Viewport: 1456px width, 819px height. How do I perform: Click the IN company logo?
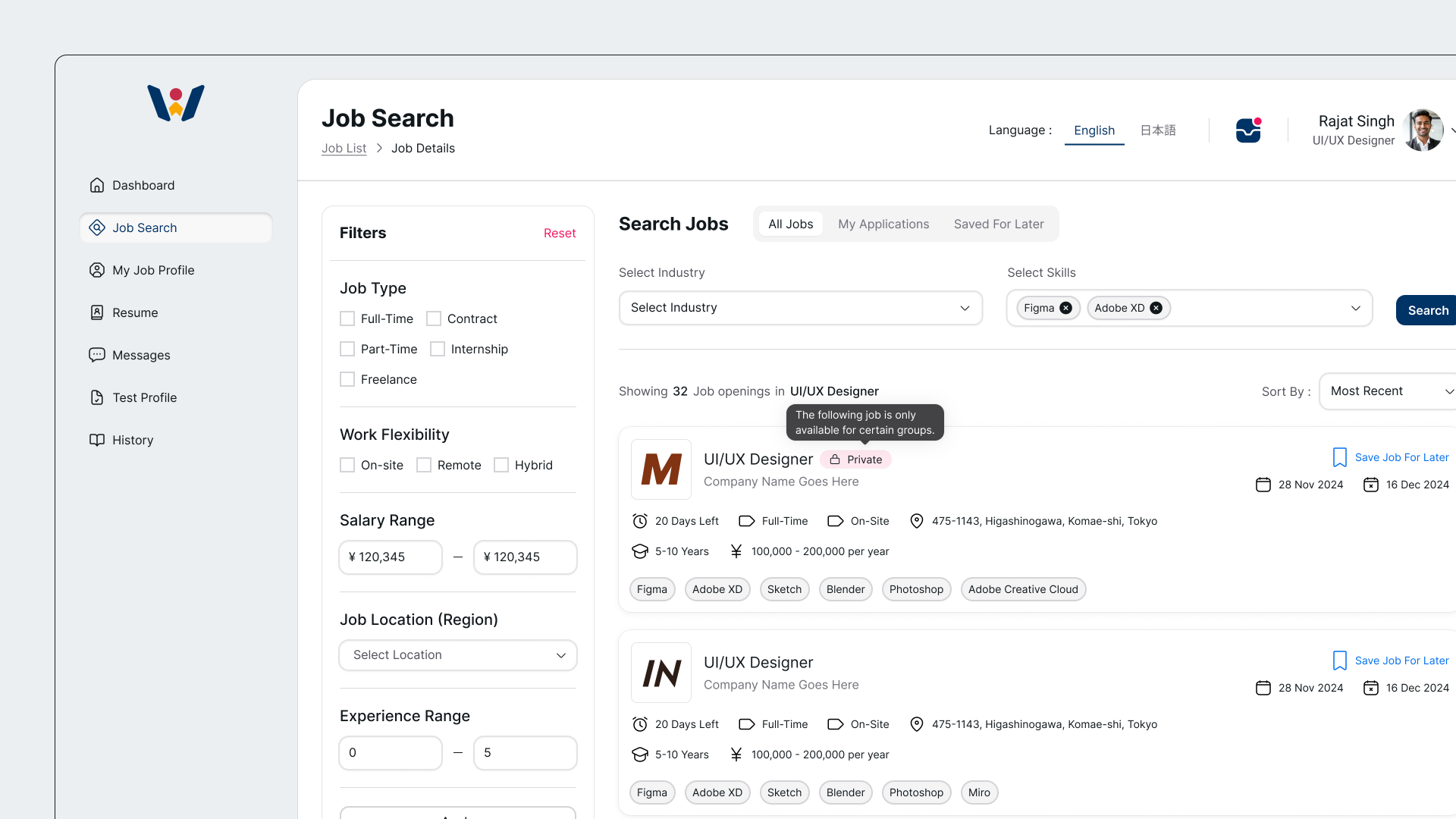(x=661, y=673)
